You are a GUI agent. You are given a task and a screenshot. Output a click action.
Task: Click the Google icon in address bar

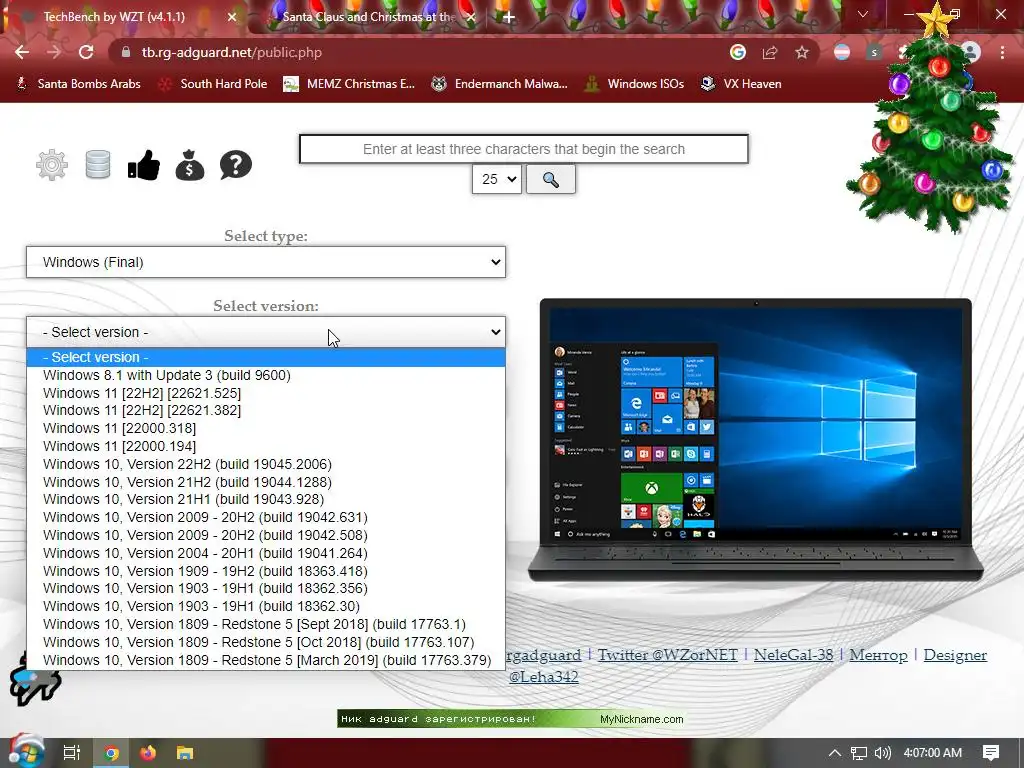click(738, 52)
